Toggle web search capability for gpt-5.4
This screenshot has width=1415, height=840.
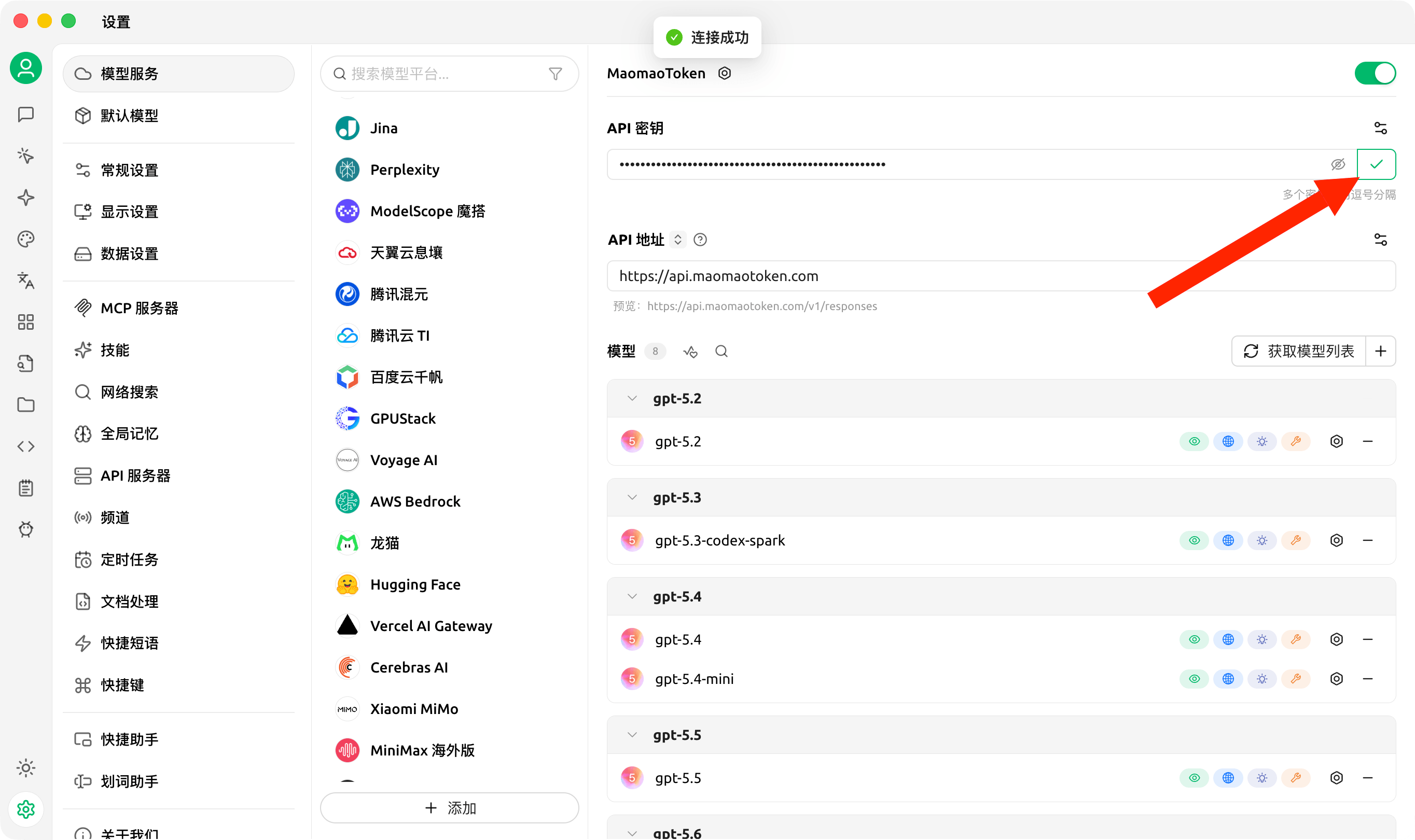1228,640
